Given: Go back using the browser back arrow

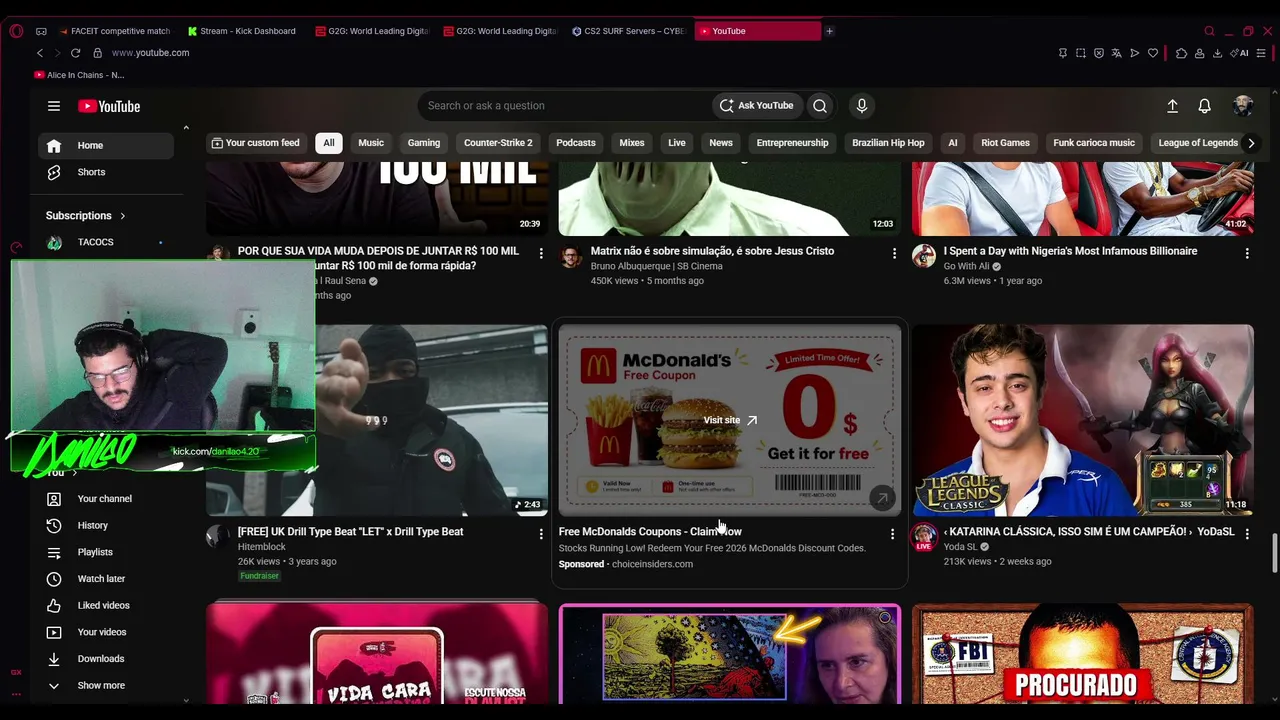Looking at the screenshot, I should click(x=40, y=53).
